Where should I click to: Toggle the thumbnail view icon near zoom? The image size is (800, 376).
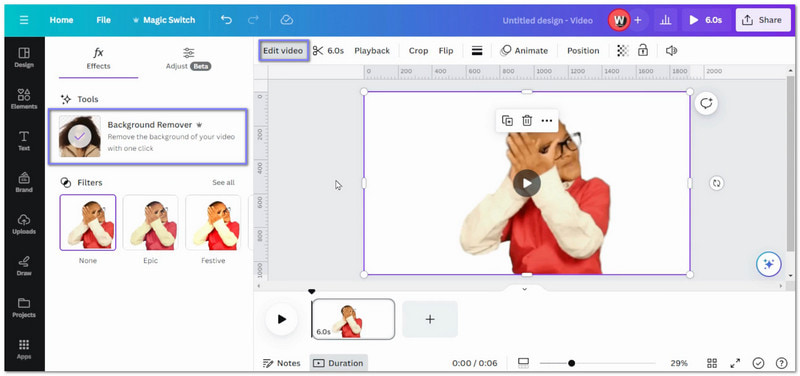(523, 363)
